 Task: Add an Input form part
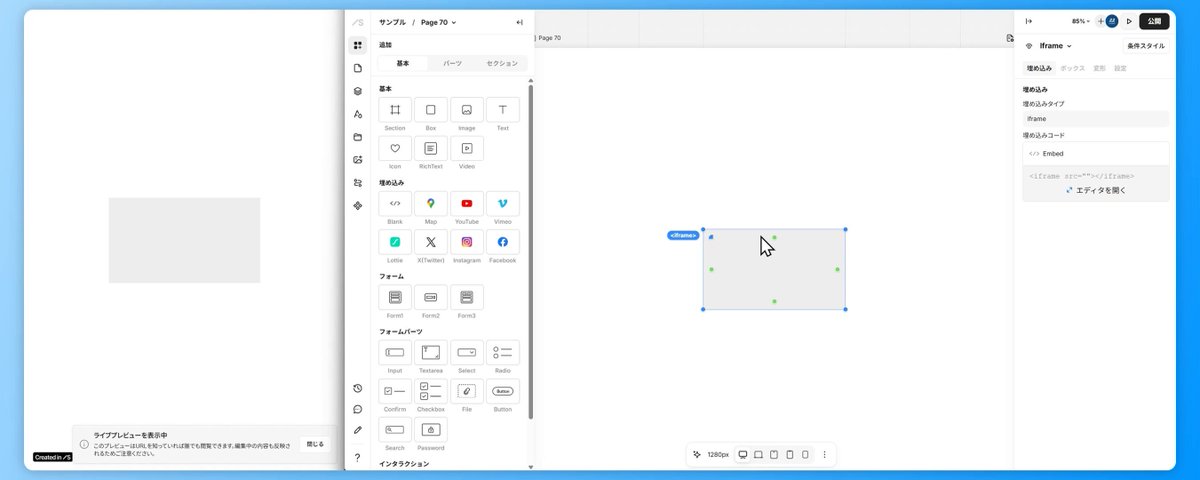pos(395,352)
